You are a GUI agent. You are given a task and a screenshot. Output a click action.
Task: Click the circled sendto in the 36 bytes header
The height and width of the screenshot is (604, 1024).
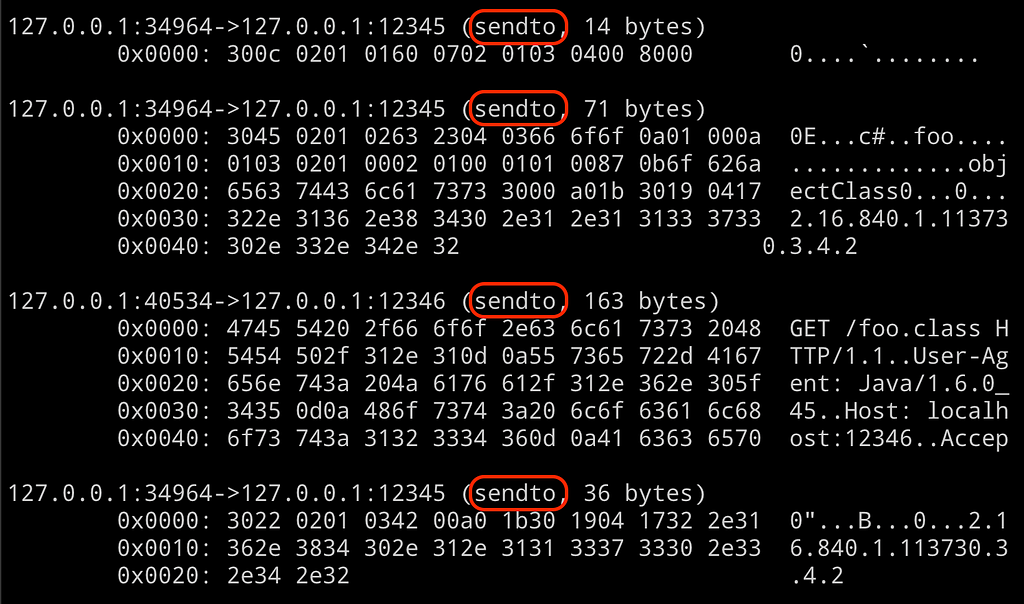click(515, 493)
